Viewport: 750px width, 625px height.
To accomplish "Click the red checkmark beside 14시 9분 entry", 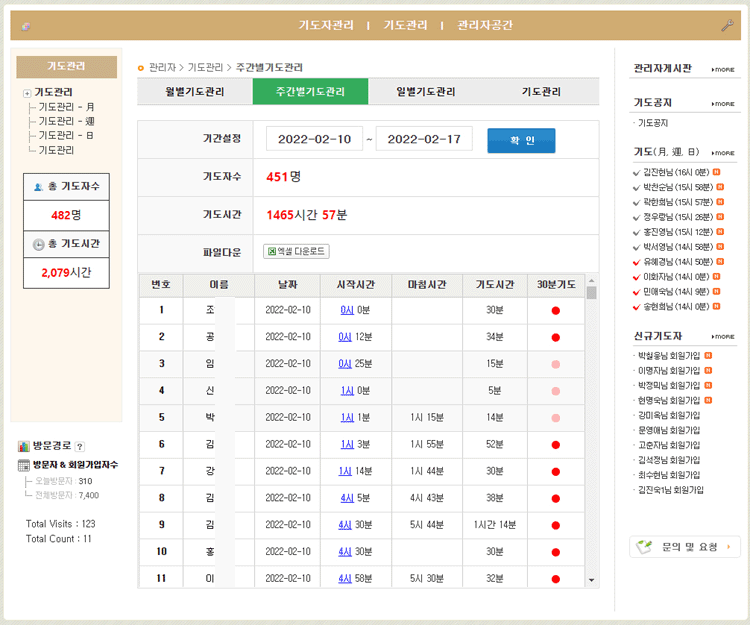I will [x=636, y=292].
